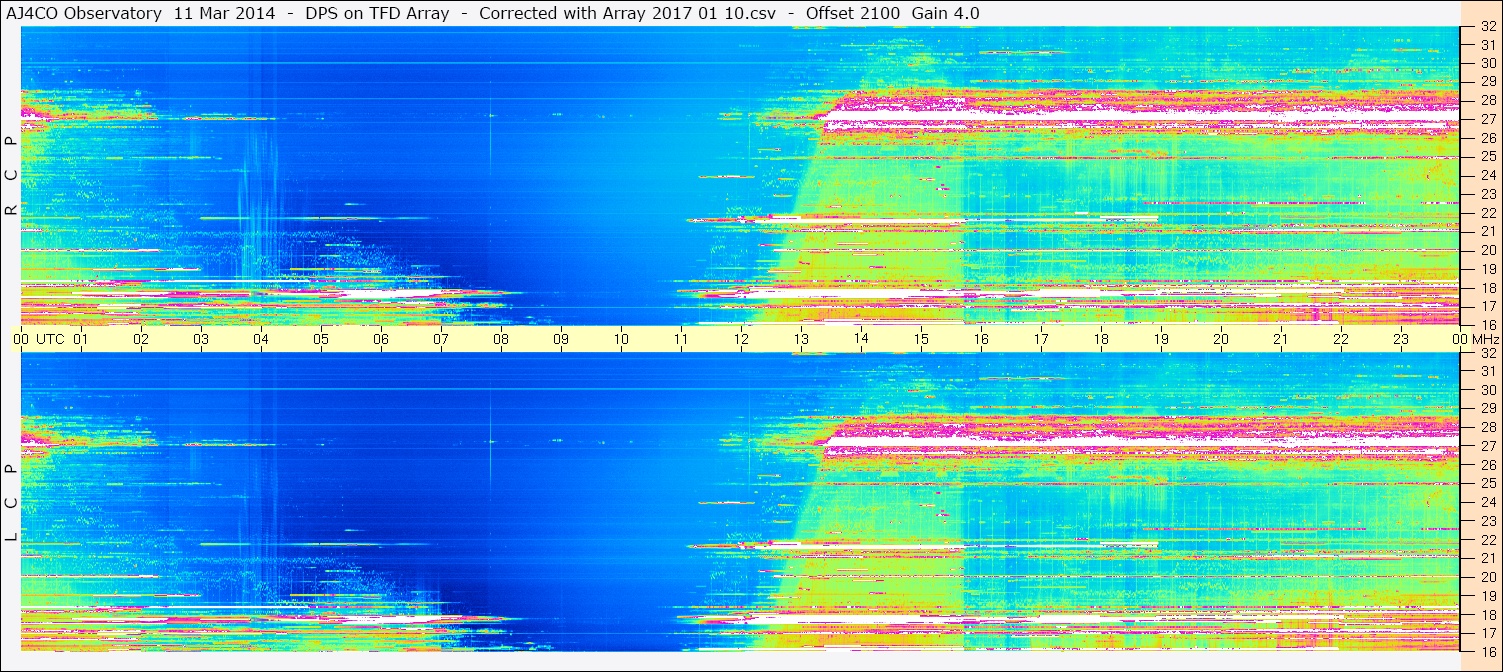This screenshot has height=672, width=1503.
Task: Click the 22 MHz label in RCP panel
Action: 1487,213
